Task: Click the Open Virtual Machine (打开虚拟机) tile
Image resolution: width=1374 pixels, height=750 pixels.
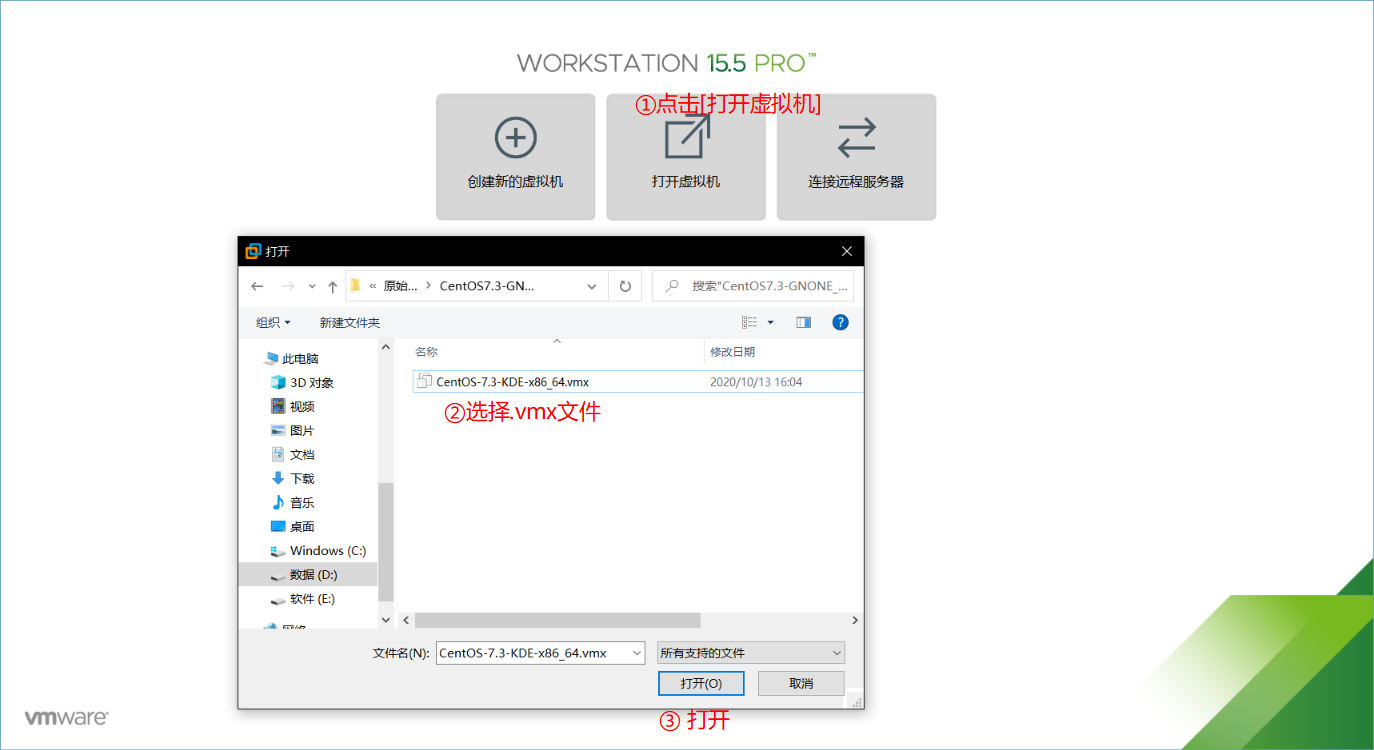Action: [686, 157]
